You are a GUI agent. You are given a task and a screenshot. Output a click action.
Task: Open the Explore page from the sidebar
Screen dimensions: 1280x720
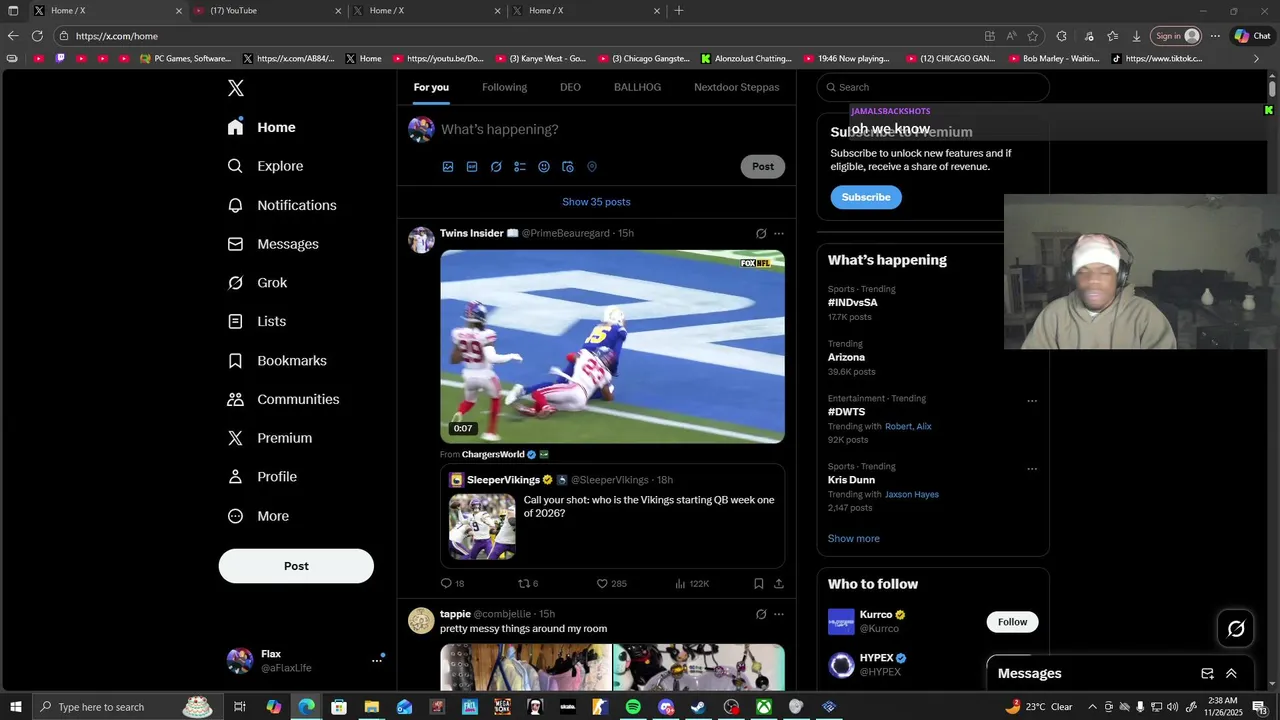266,166
